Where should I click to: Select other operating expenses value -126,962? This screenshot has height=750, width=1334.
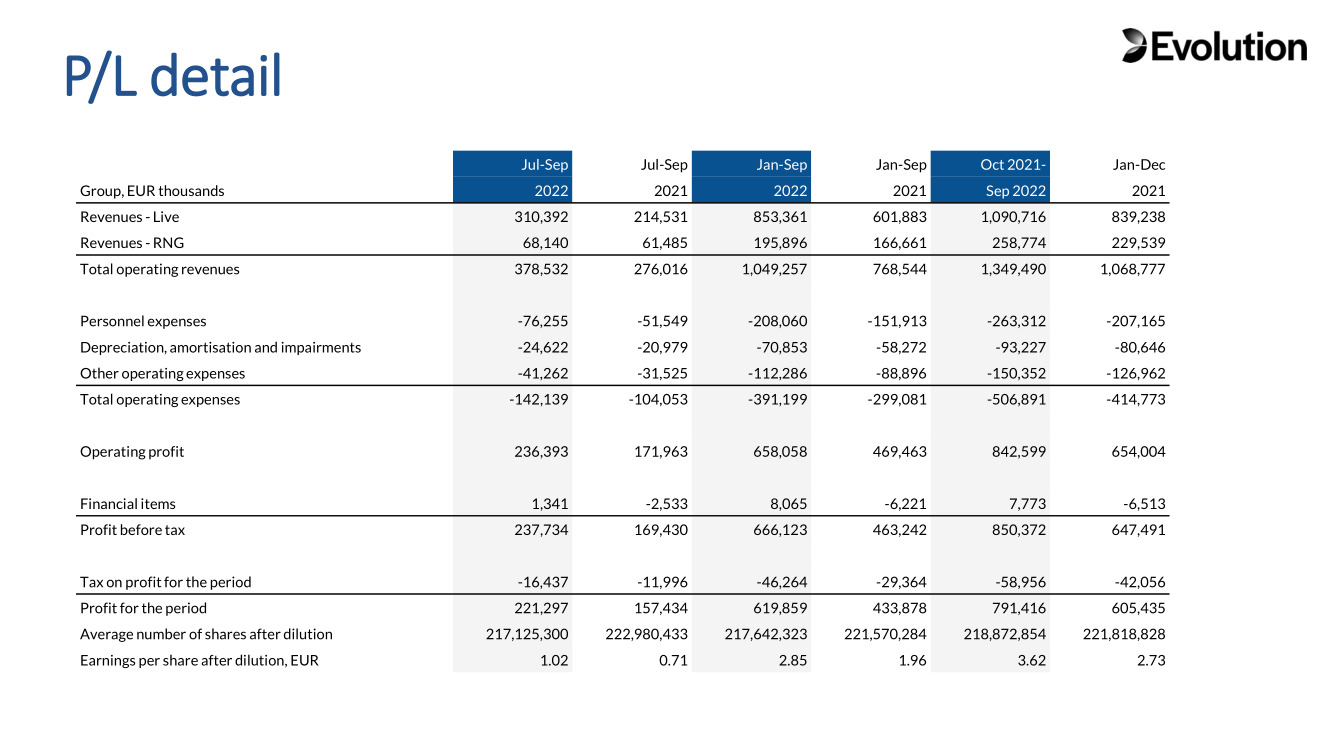tap(1136, 373)
